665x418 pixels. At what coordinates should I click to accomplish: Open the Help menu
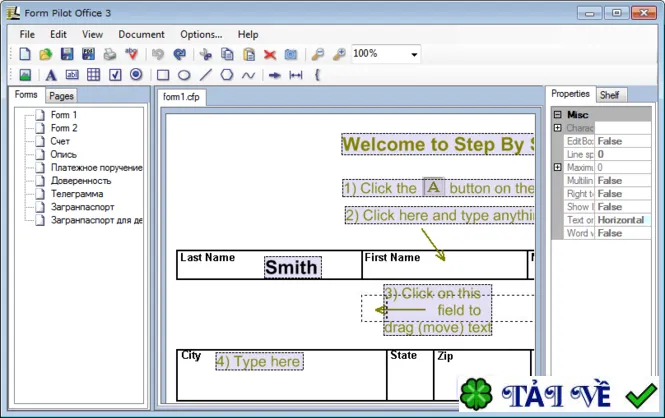248,34
